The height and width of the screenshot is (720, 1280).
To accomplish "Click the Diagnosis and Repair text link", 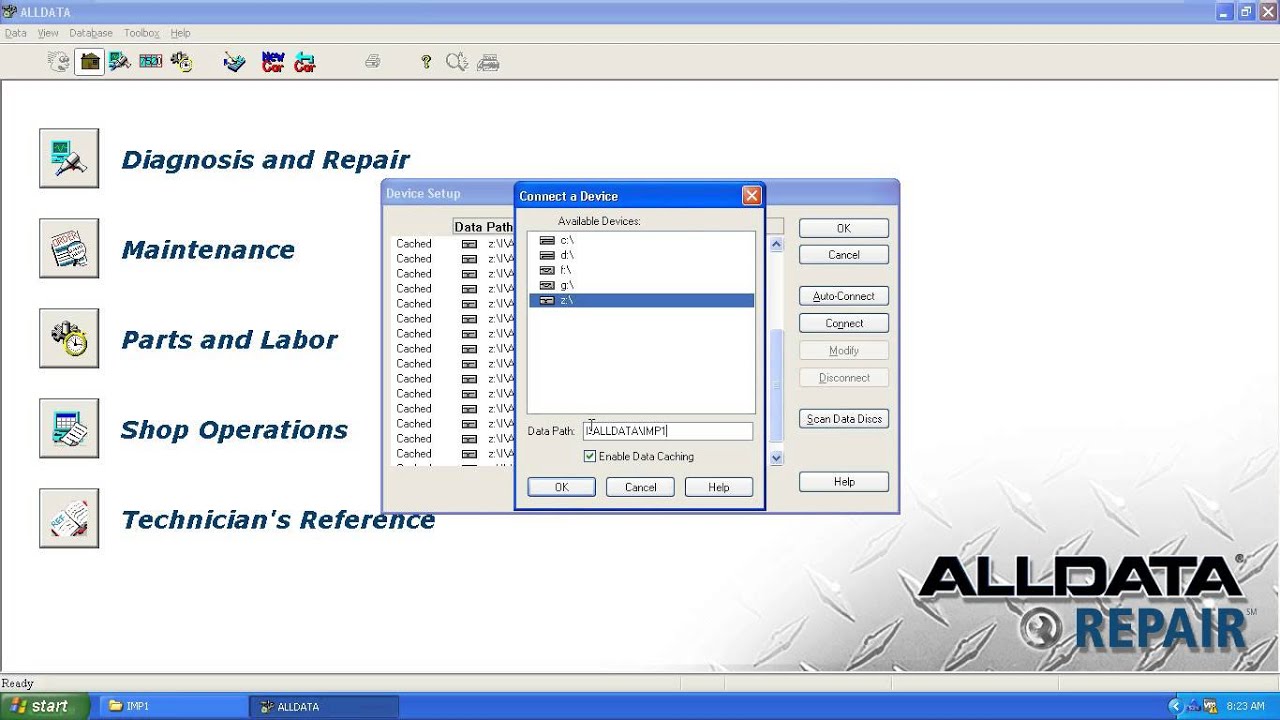I will pyautogui.click(x=265, y=160).
